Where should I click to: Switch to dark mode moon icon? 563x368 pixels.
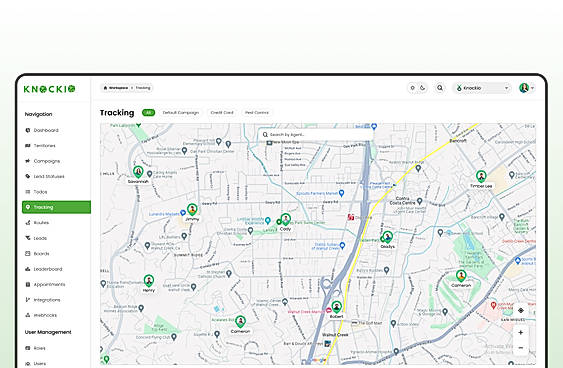click(x=423, y=88)
